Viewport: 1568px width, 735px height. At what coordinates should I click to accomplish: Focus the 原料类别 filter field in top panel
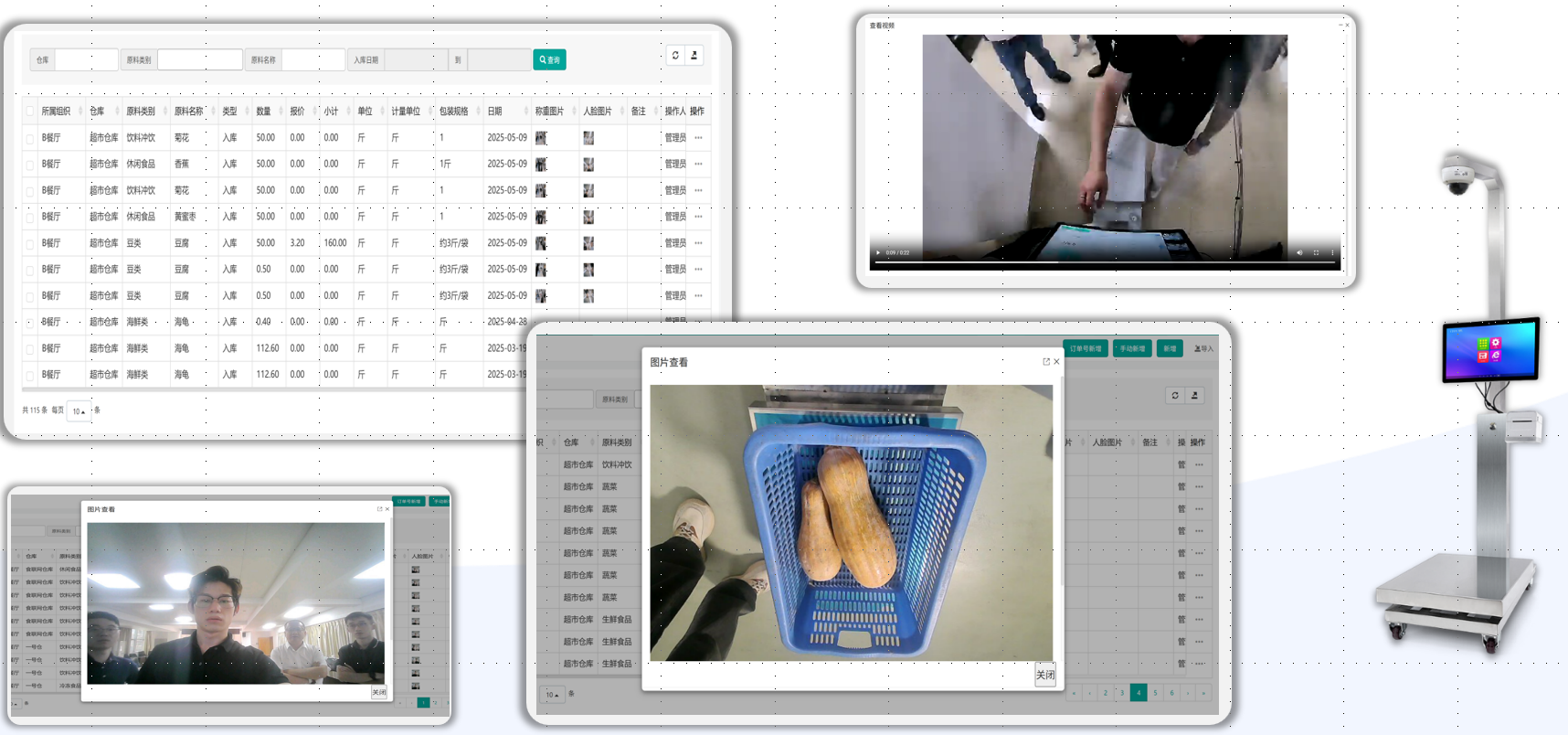(200, 60)
